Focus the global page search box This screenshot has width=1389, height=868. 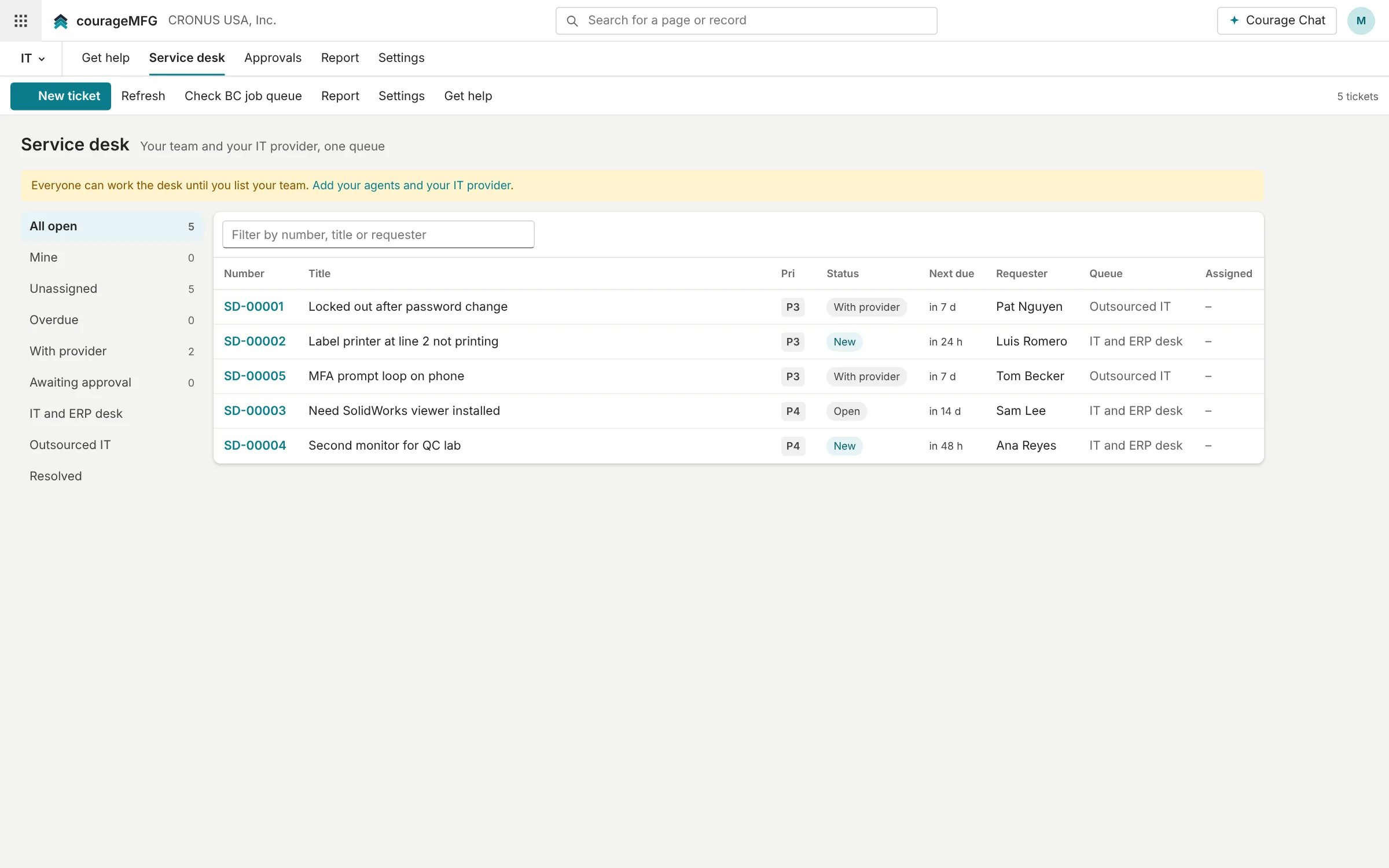click(746, 21)
